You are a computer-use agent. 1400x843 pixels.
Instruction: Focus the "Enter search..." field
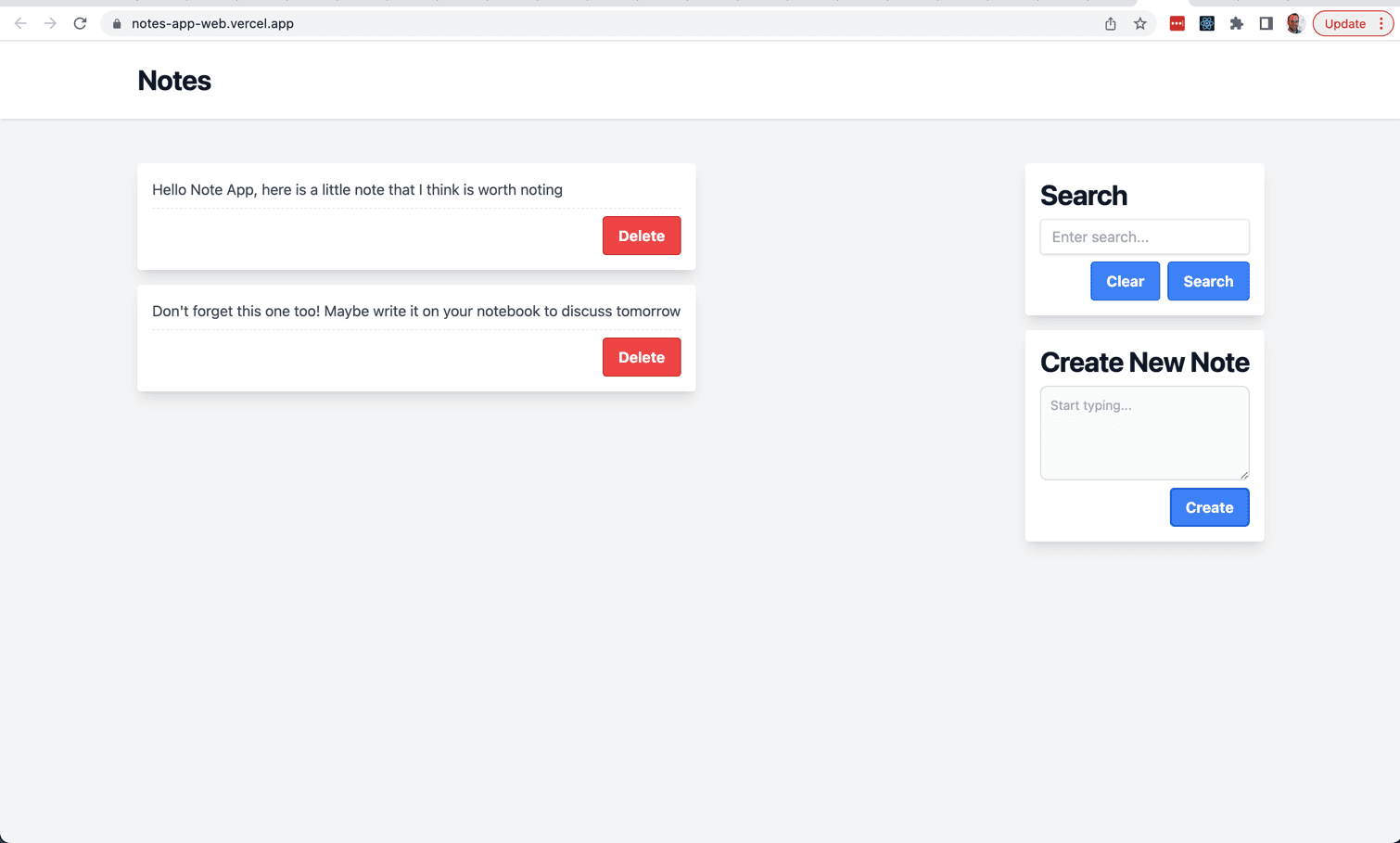[1144, 236]
